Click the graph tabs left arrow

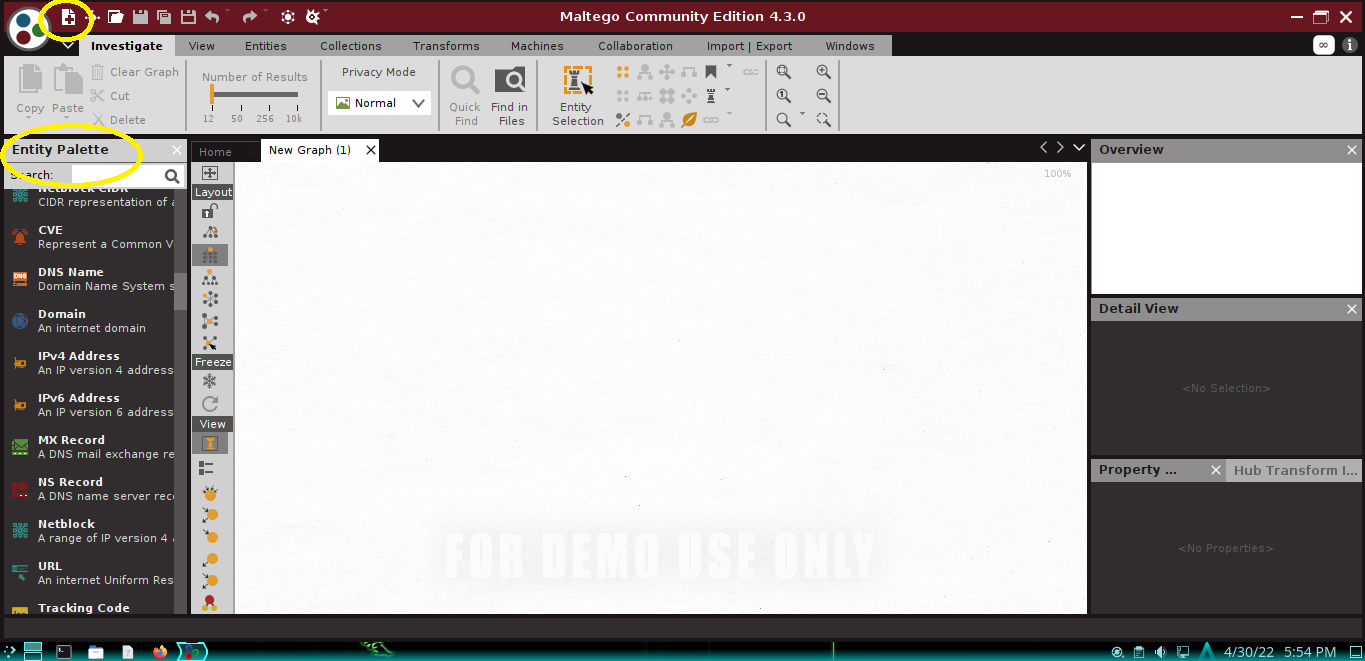1044,148
